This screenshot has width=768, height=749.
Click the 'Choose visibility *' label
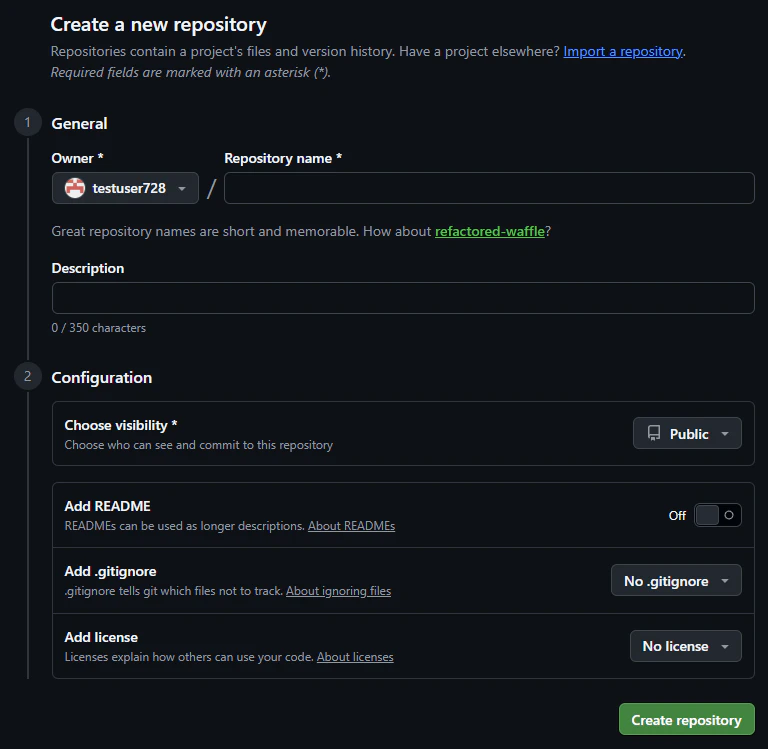120,426
